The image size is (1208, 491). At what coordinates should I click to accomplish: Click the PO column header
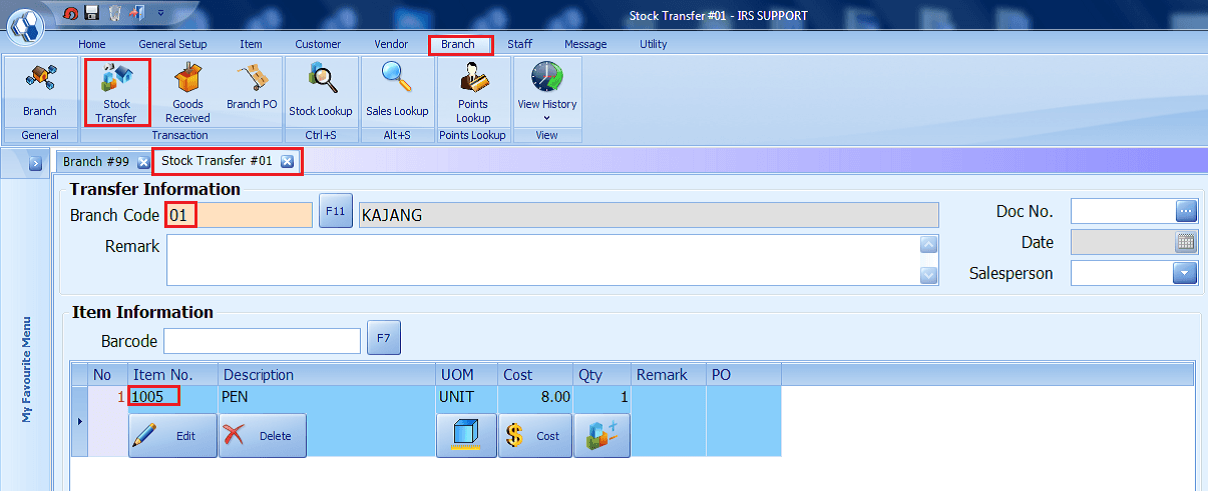743,375
